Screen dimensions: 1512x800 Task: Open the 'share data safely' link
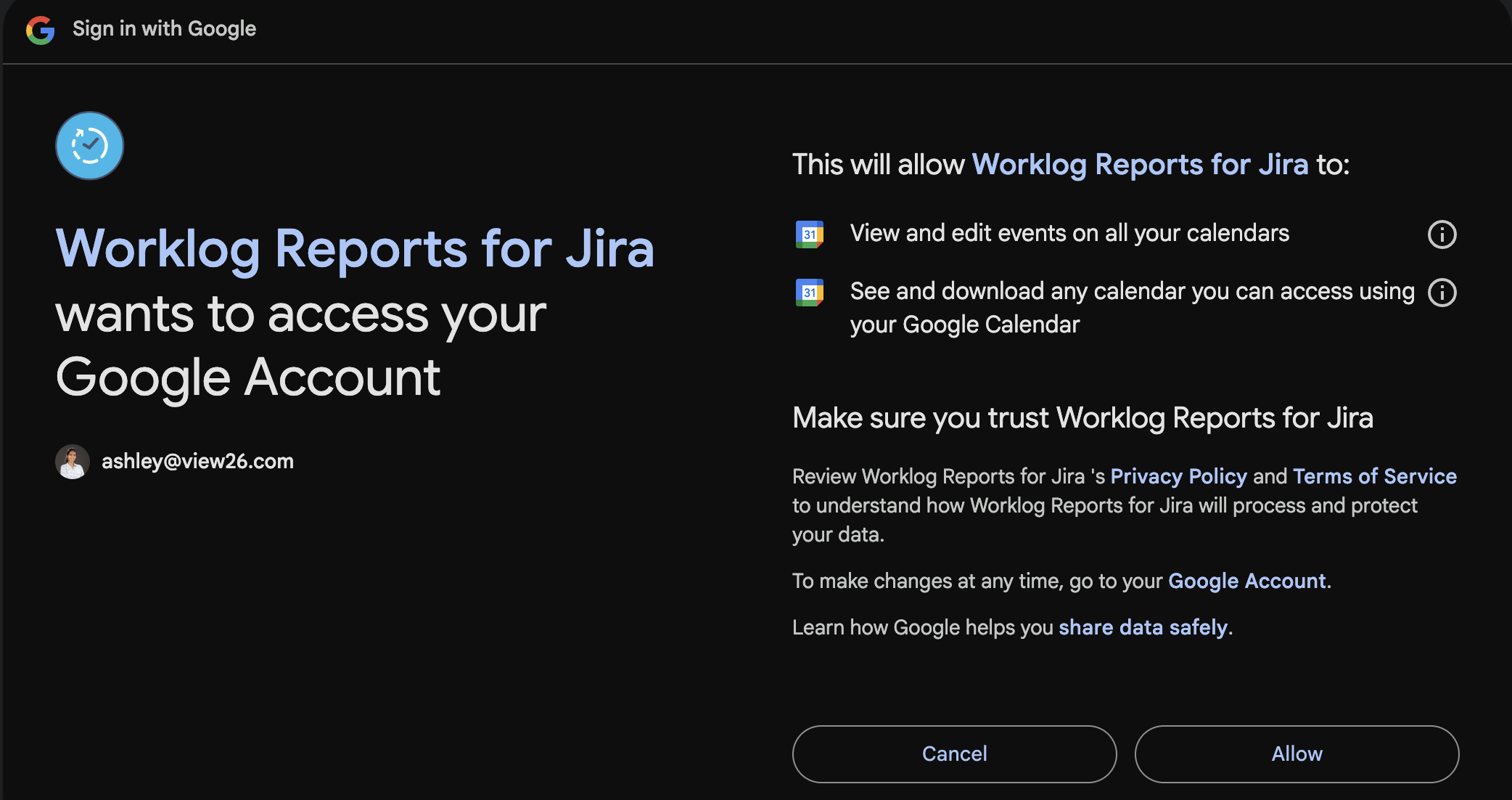click(x=1143, y=627)
